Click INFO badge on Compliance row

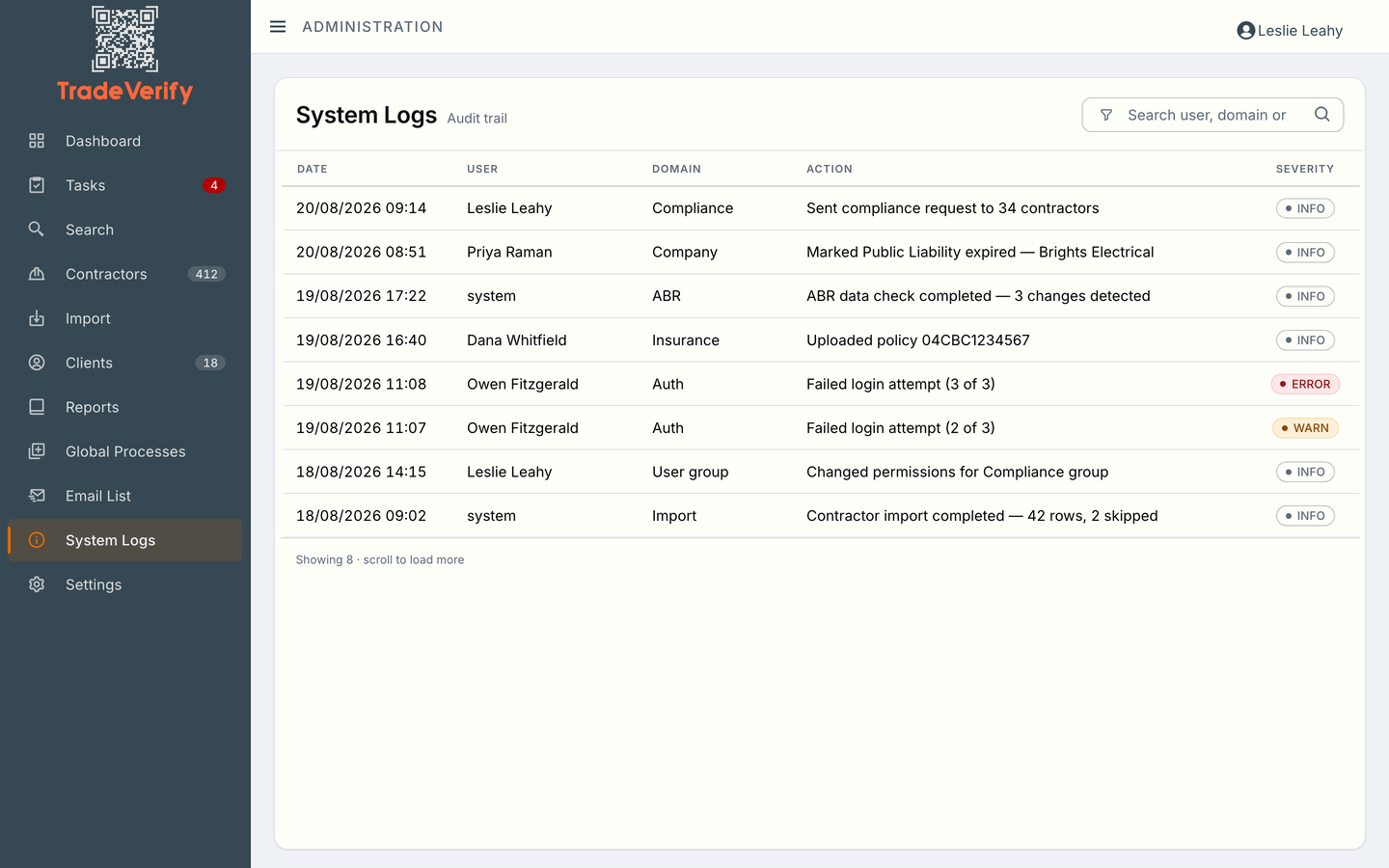1305,208
